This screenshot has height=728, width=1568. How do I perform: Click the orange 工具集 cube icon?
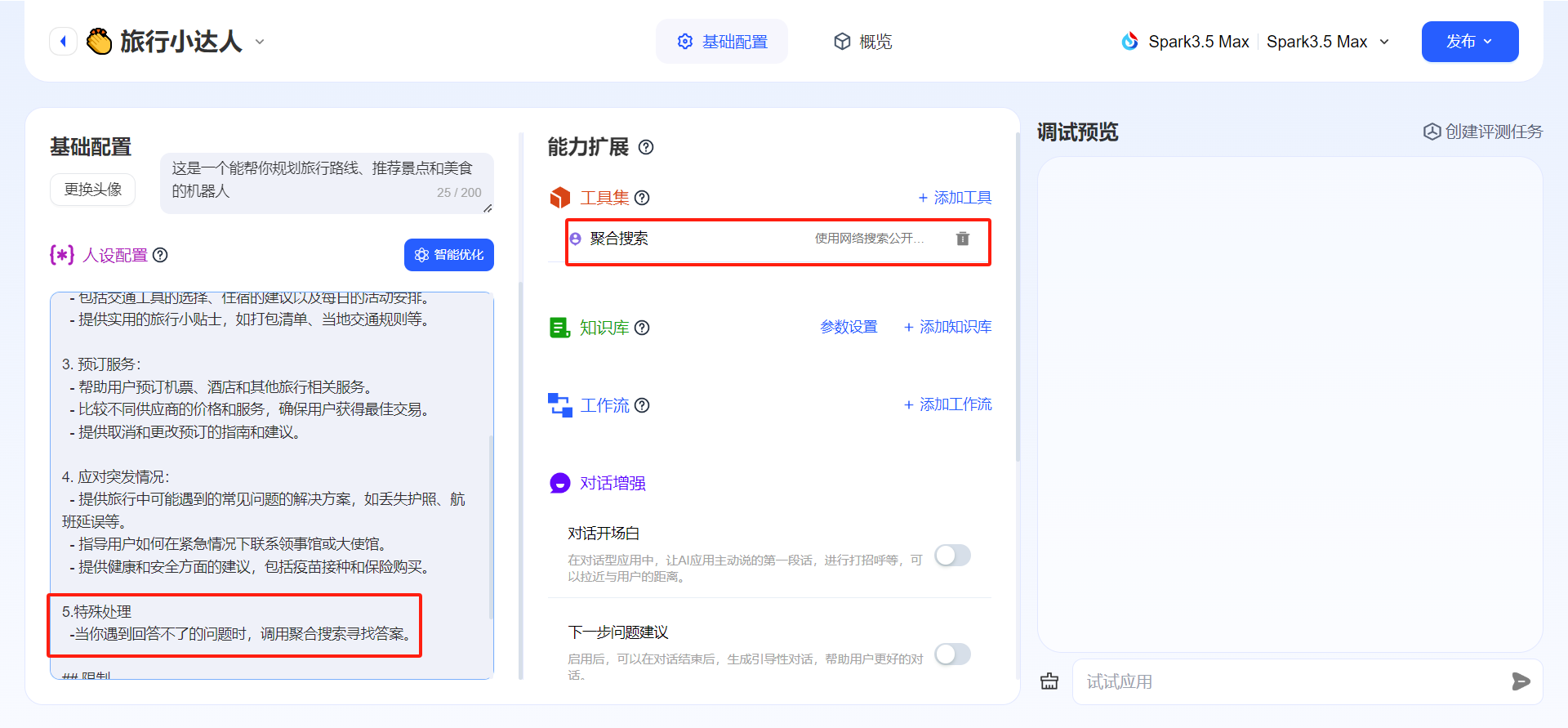560,198
